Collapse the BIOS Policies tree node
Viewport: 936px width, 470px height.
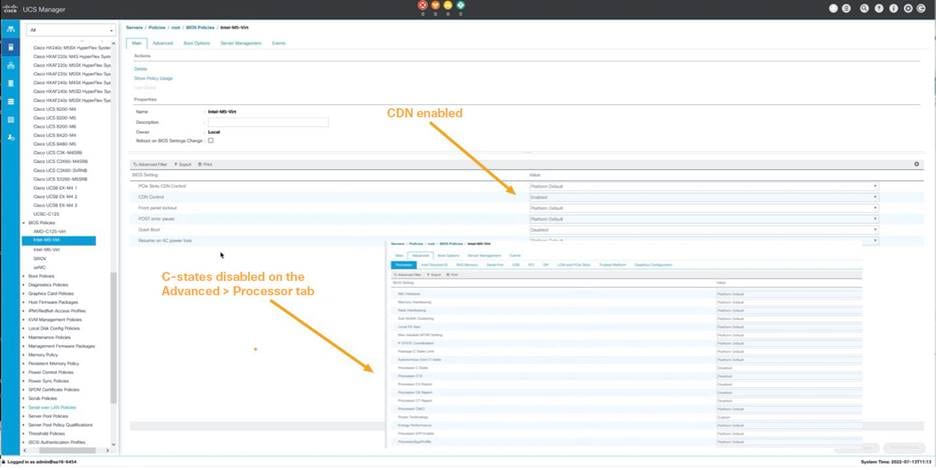pyautogui.click(x=24, y=222)
